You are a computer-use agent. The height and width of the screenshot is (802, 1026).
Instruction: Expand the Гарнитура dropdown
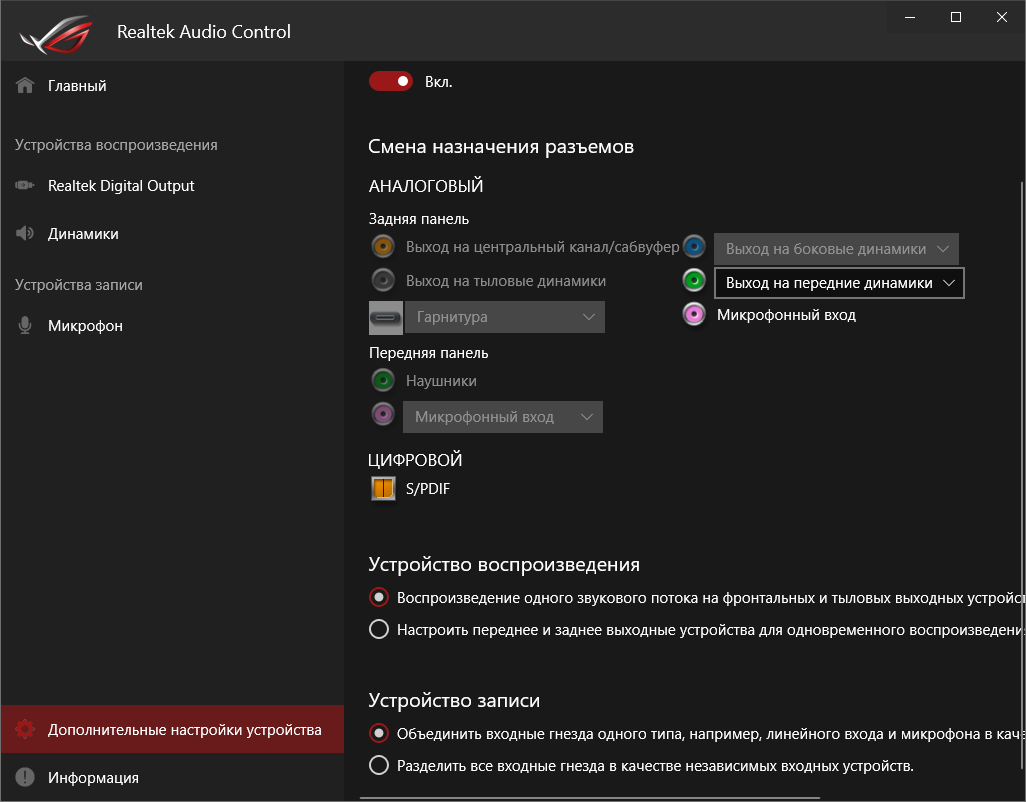click(504, 317)
